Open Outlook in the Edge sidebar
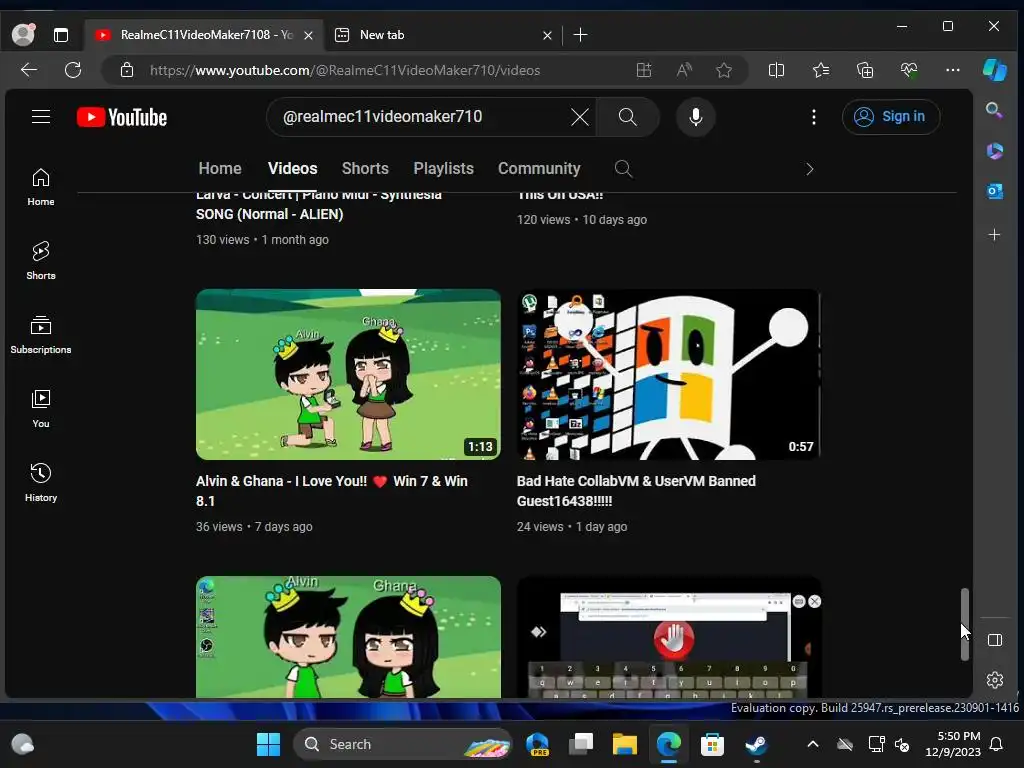The height and width of the screenshot is (768, 1024). [x=995, y=192]
